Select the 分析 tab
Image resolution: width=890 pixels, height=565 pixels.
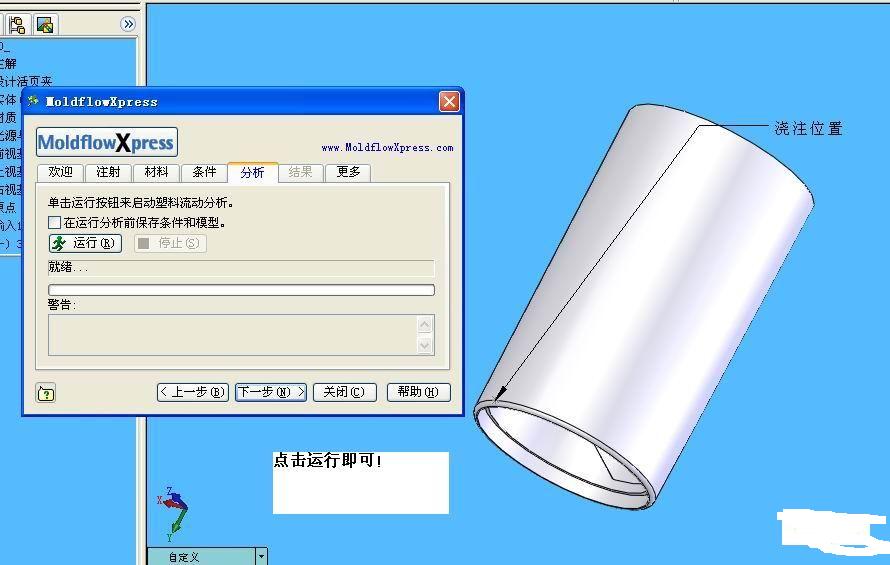pos(253,172)
